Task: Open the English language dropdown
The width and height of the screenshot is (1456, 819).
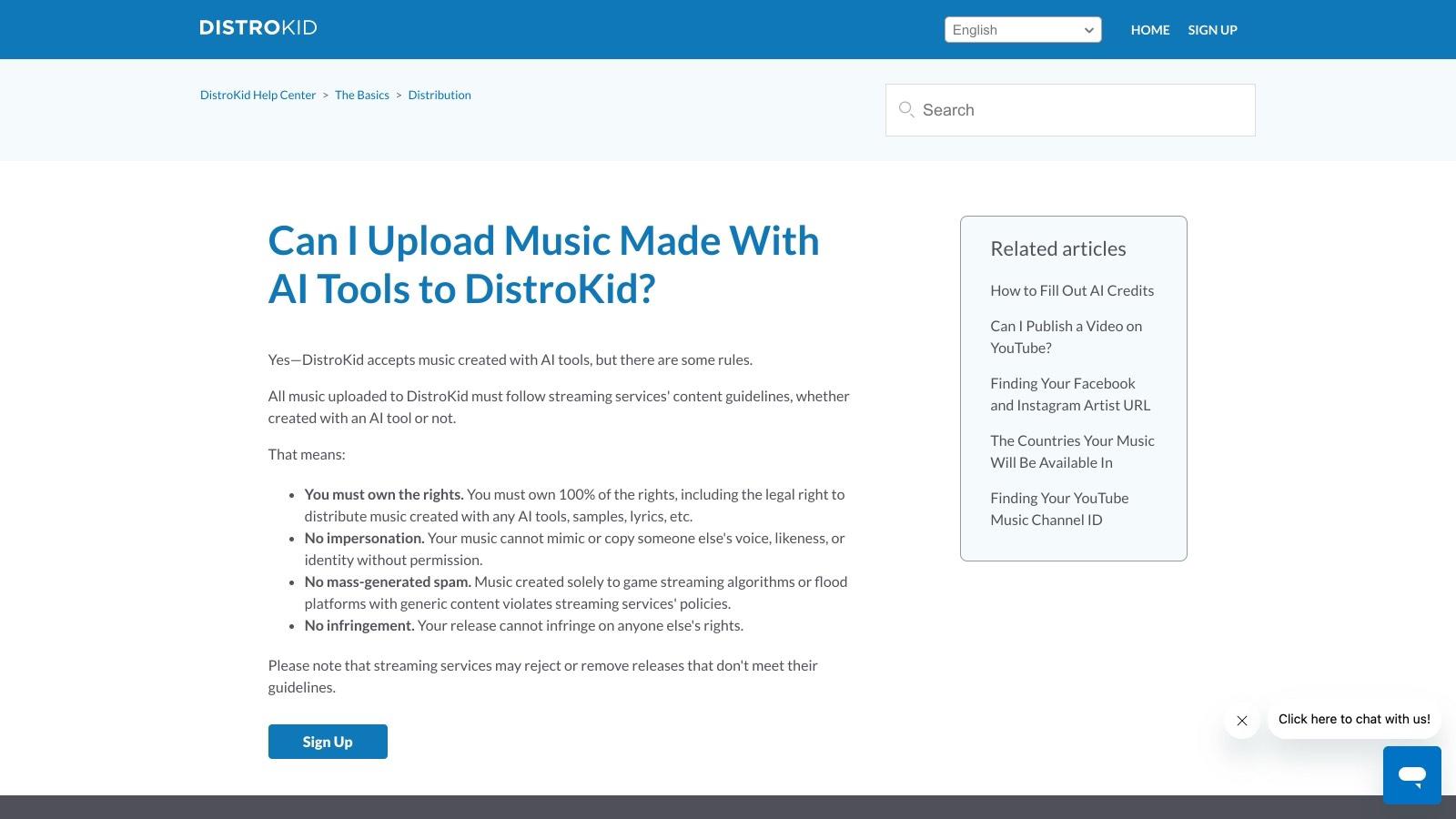Action: [1023, 30]
